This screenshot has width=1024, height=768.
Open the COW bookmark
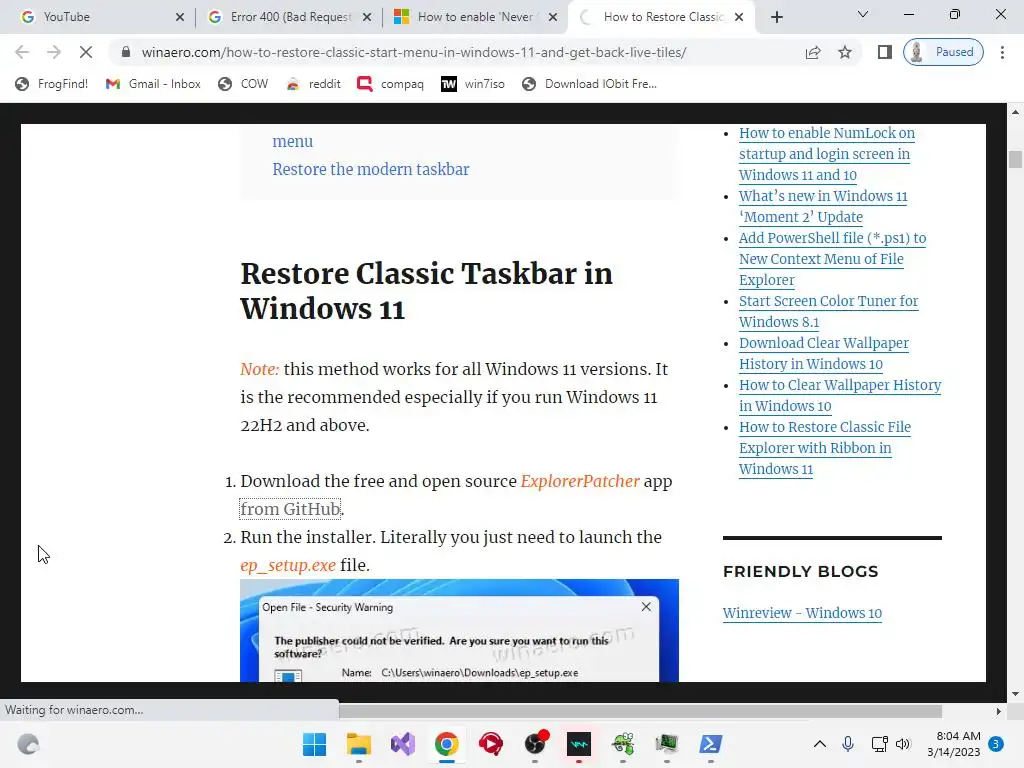243,84
